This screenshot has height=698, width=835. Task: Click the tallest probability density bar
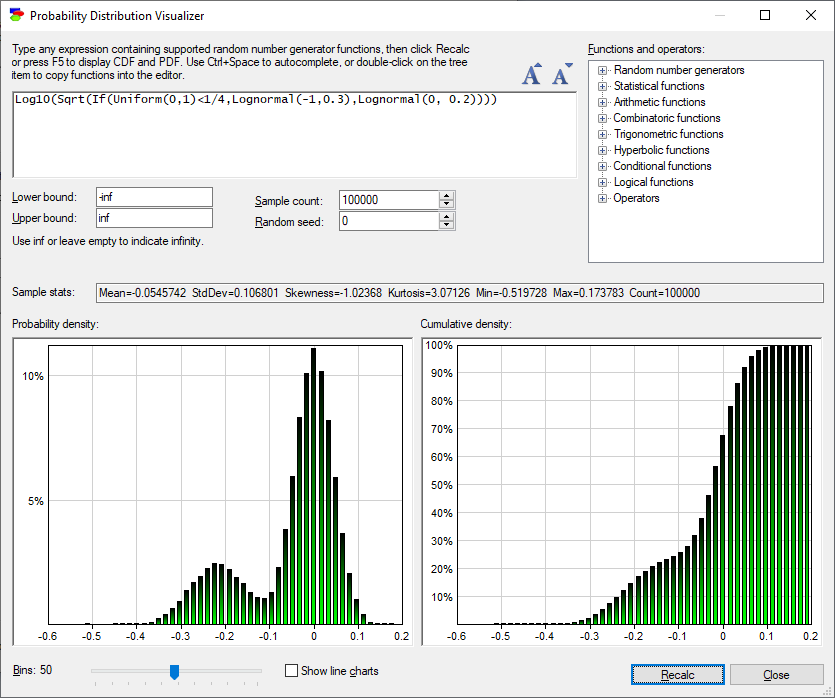[313, 486]
